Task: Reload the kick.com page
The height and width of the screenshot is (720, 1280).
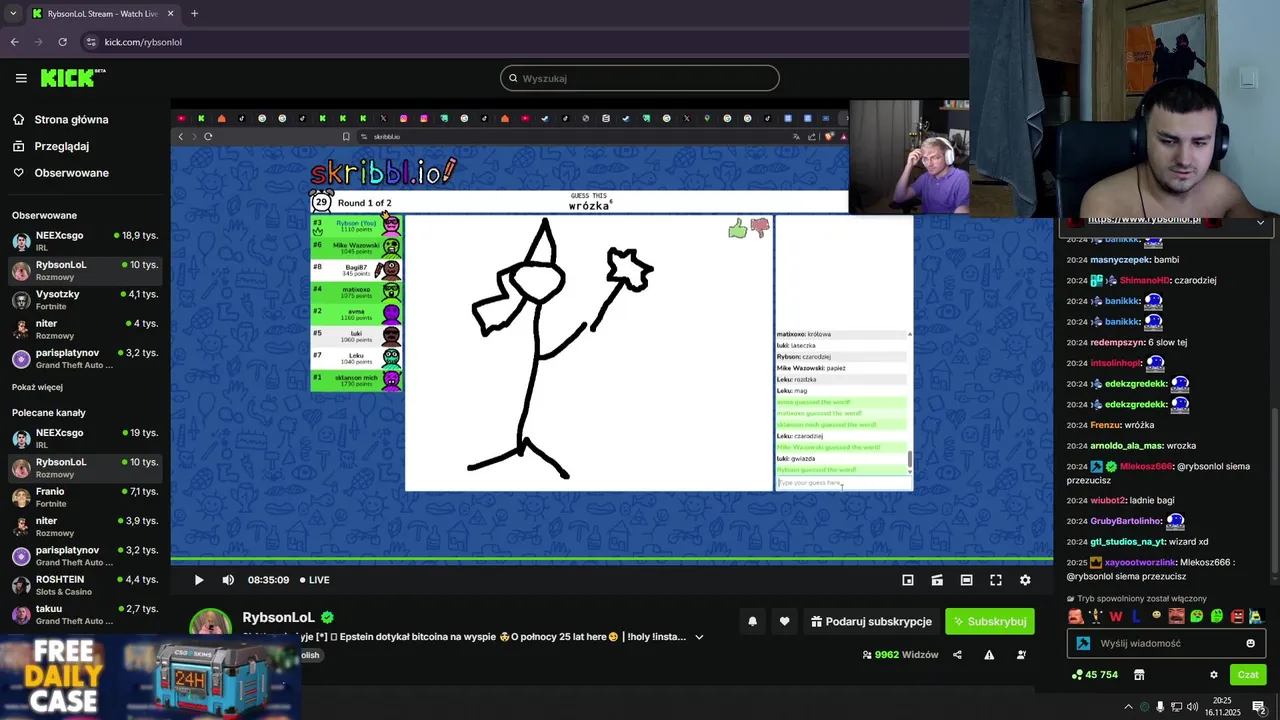Action: [x=62, y=42]
